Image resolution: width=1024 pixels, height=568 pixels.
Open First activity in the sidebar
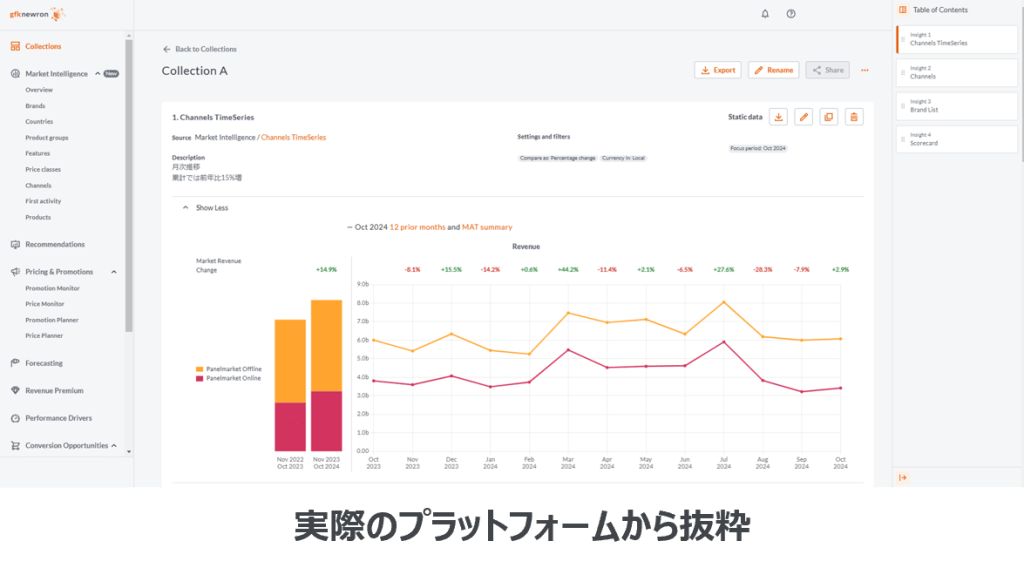click(43, 201)
